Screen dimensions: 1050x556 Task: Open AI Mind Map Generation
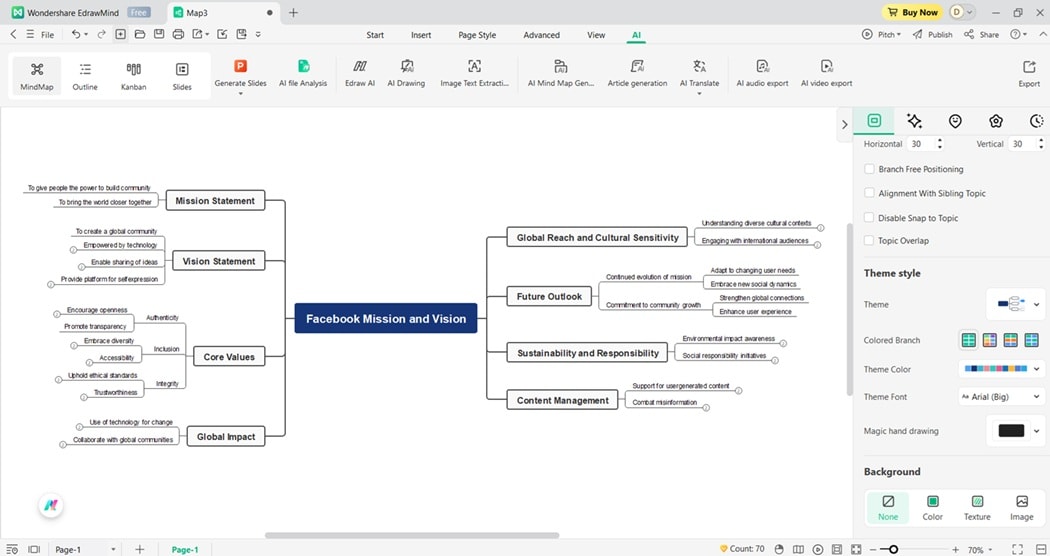coord(560,73)
